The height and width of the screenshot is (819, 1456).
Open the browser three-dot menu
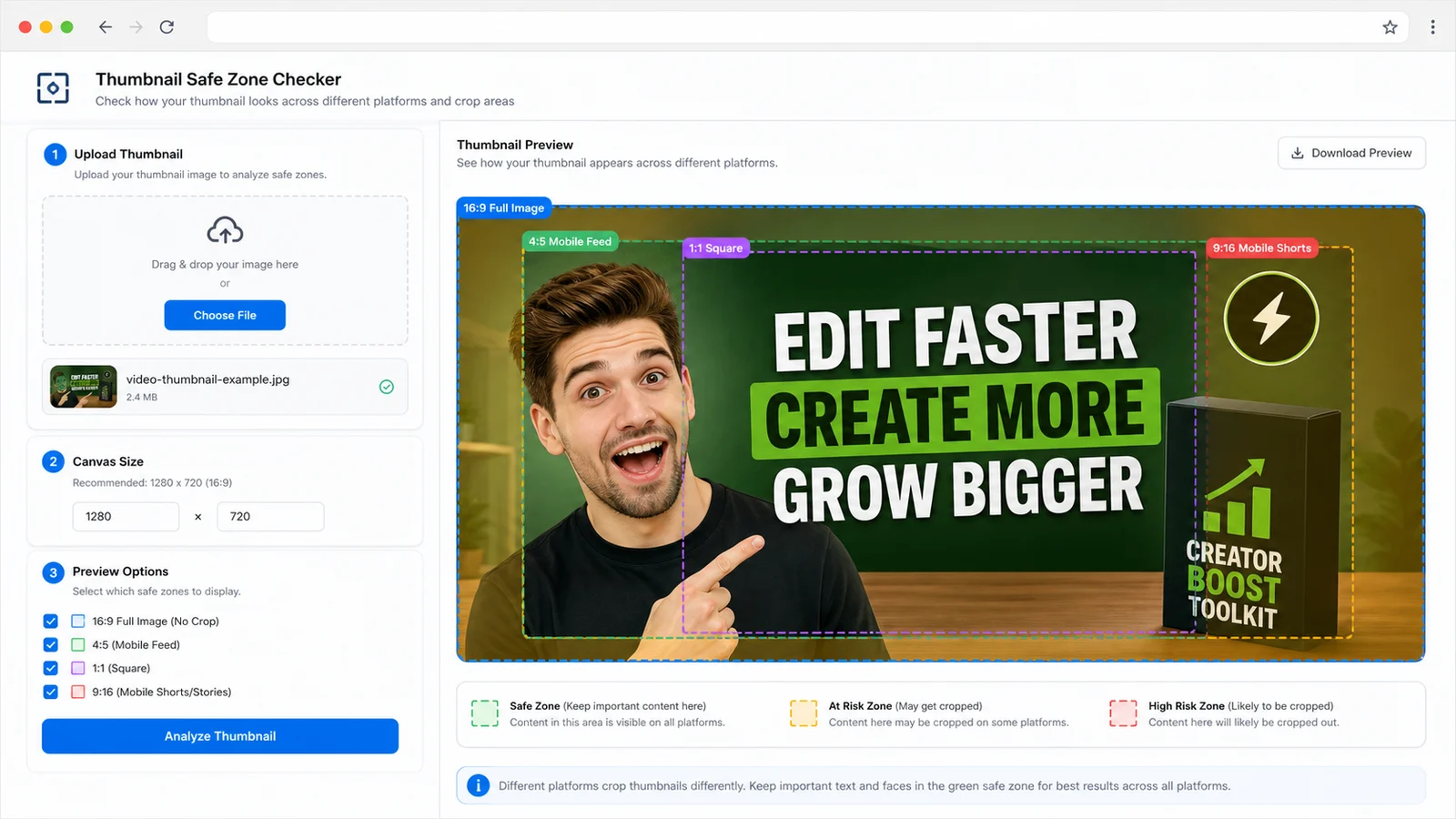click(x=1432, y=27)
